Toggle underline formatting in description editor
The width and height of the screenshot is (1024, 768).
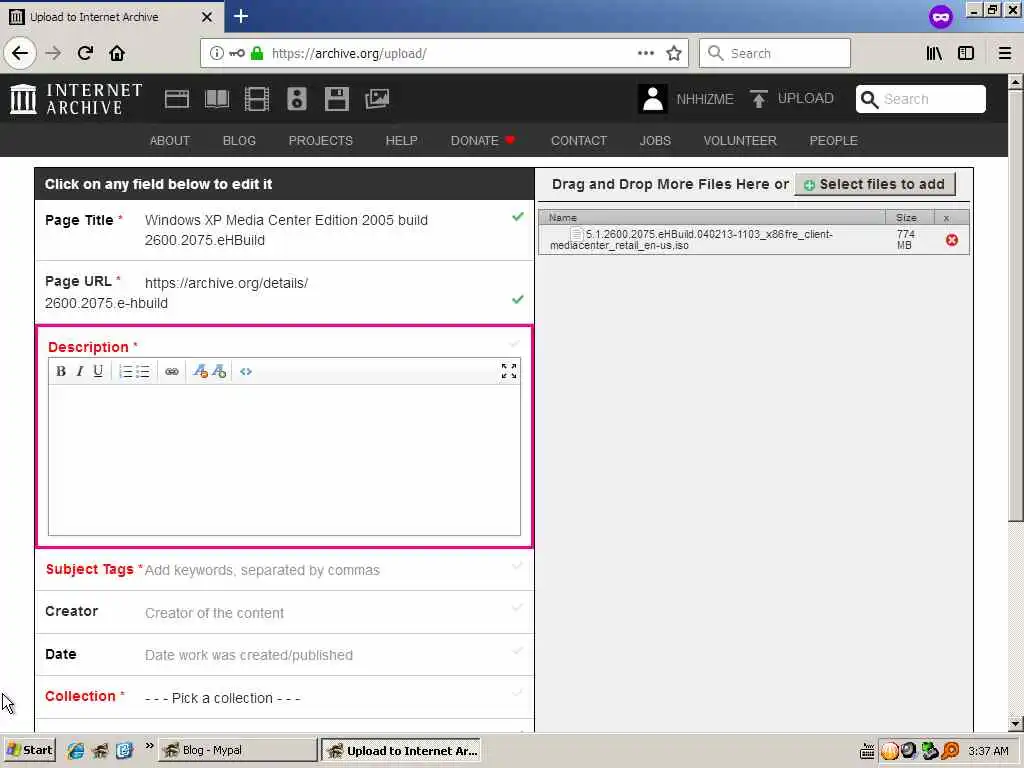pos(98,372)
